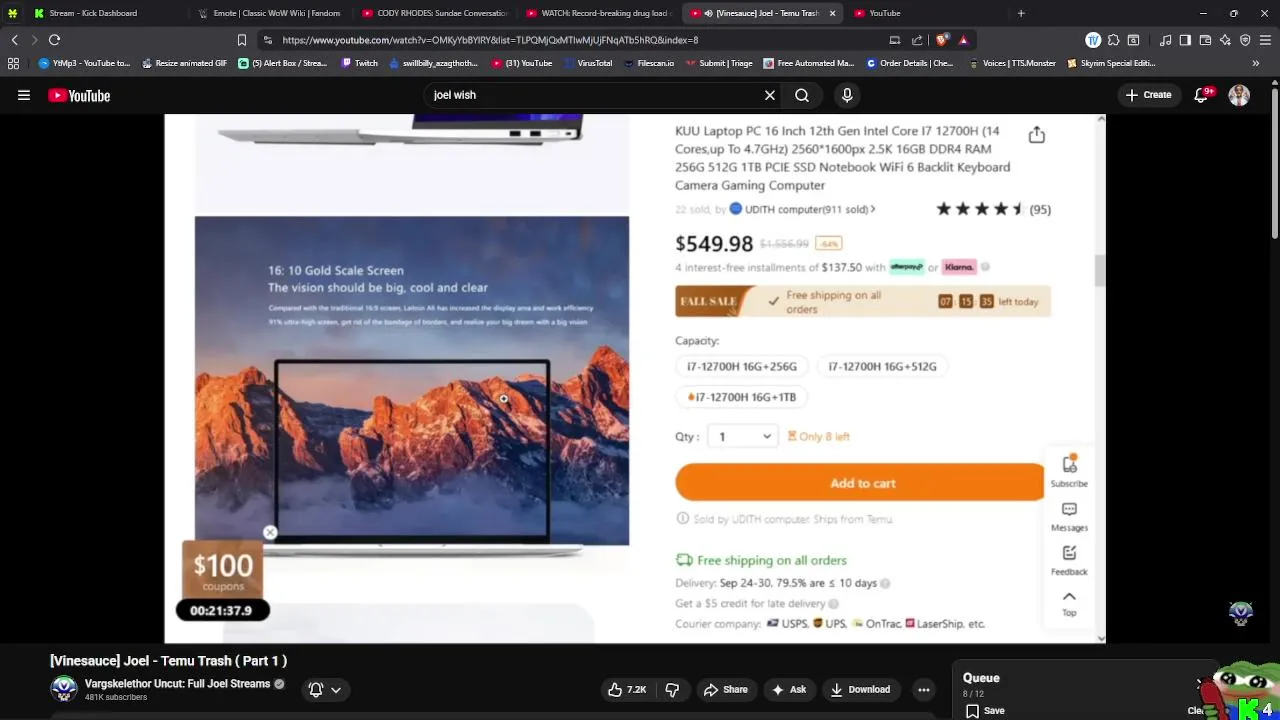Open the YouTube notifications bell
The height and width of the screenshot is (720, 1280).
click(1203, 95)
